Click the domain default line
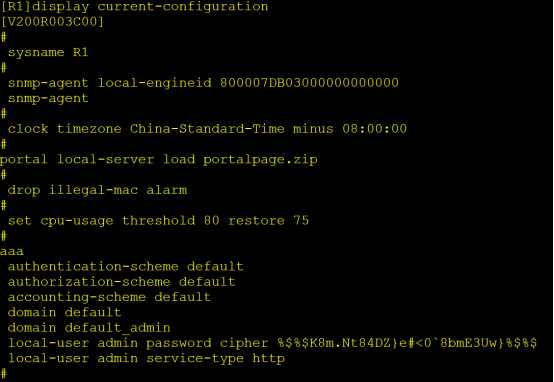The image size is (554, 382). click(64, 312)
